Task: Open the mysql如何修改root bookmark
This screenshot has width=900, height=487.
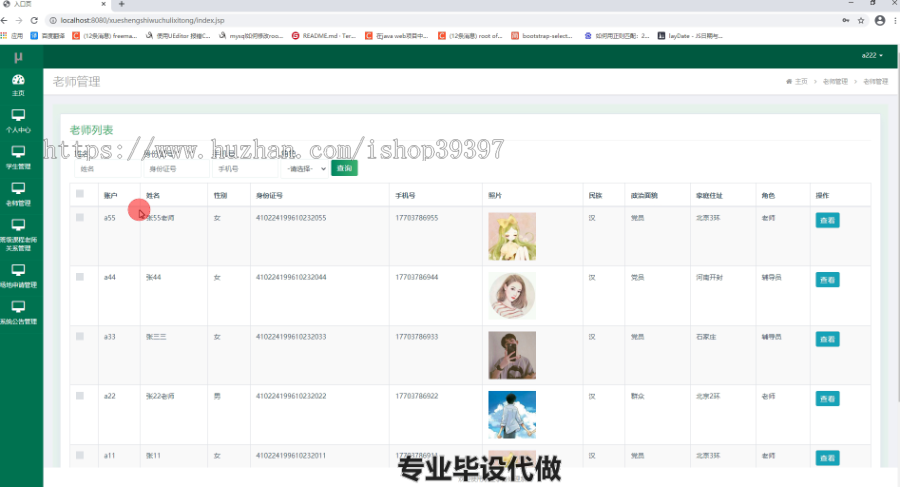Action: pyautogui.click(x=251, y=36)
